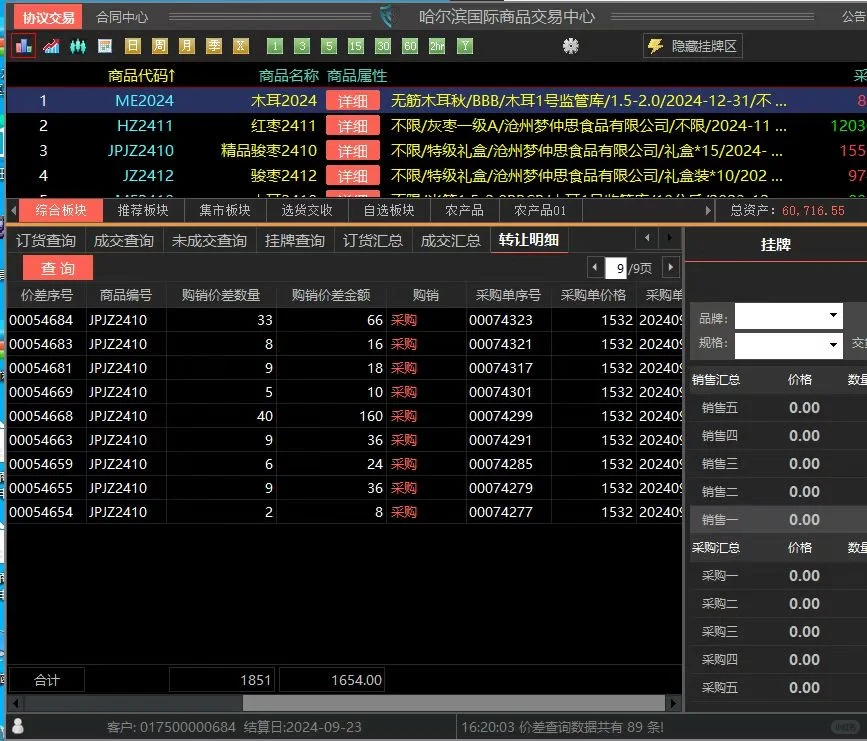867x741 pixels.
Task: Select the daily 日 period icon
Action: coord(132,46)
